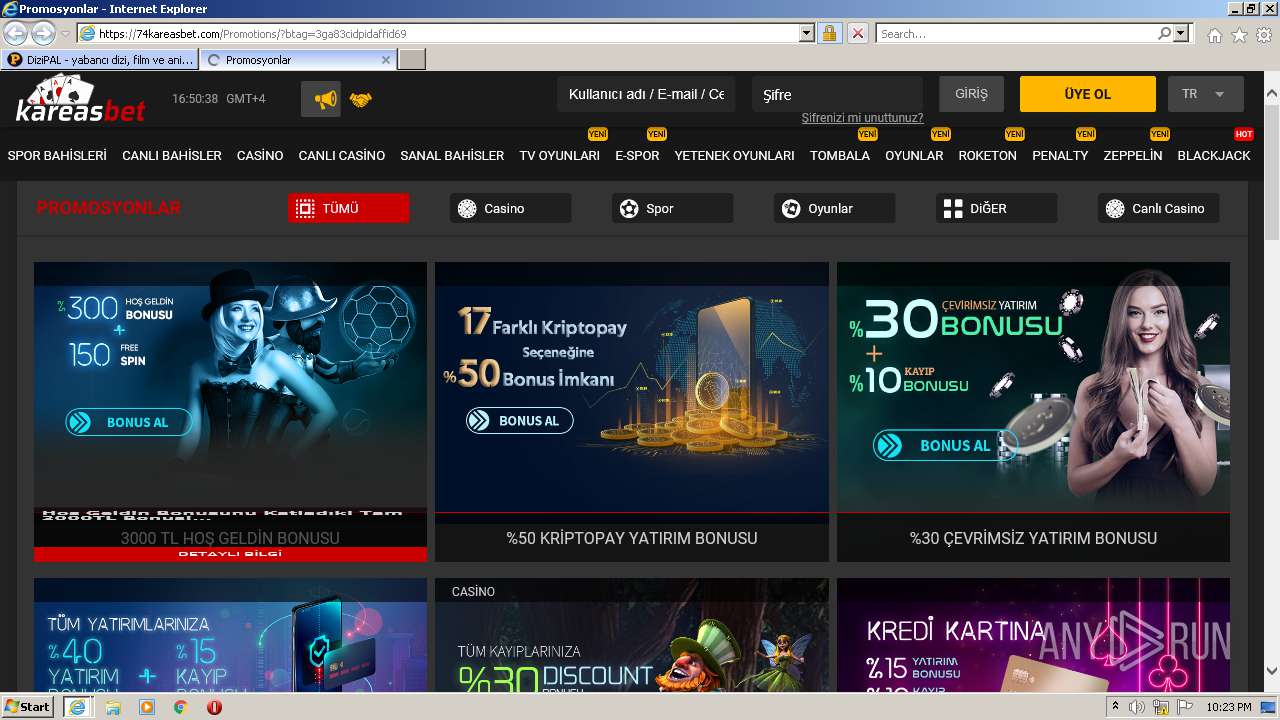Image resolution: width=1280 pixels, height=720 pixels.
Task: Open a new browser tab
Action: 412,60
